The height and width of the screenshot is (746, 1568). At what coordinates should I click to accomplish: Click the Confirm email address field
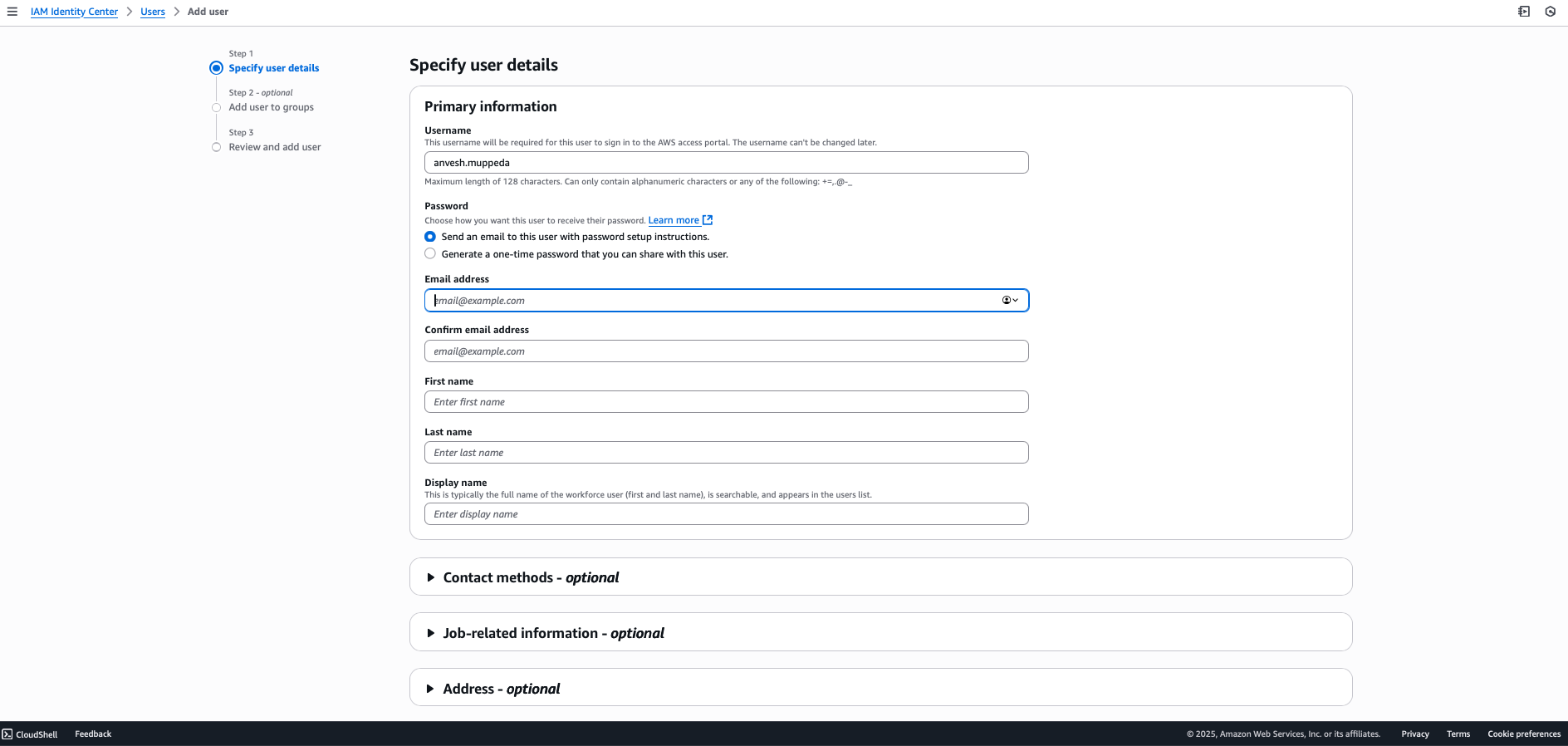[726, 351]
